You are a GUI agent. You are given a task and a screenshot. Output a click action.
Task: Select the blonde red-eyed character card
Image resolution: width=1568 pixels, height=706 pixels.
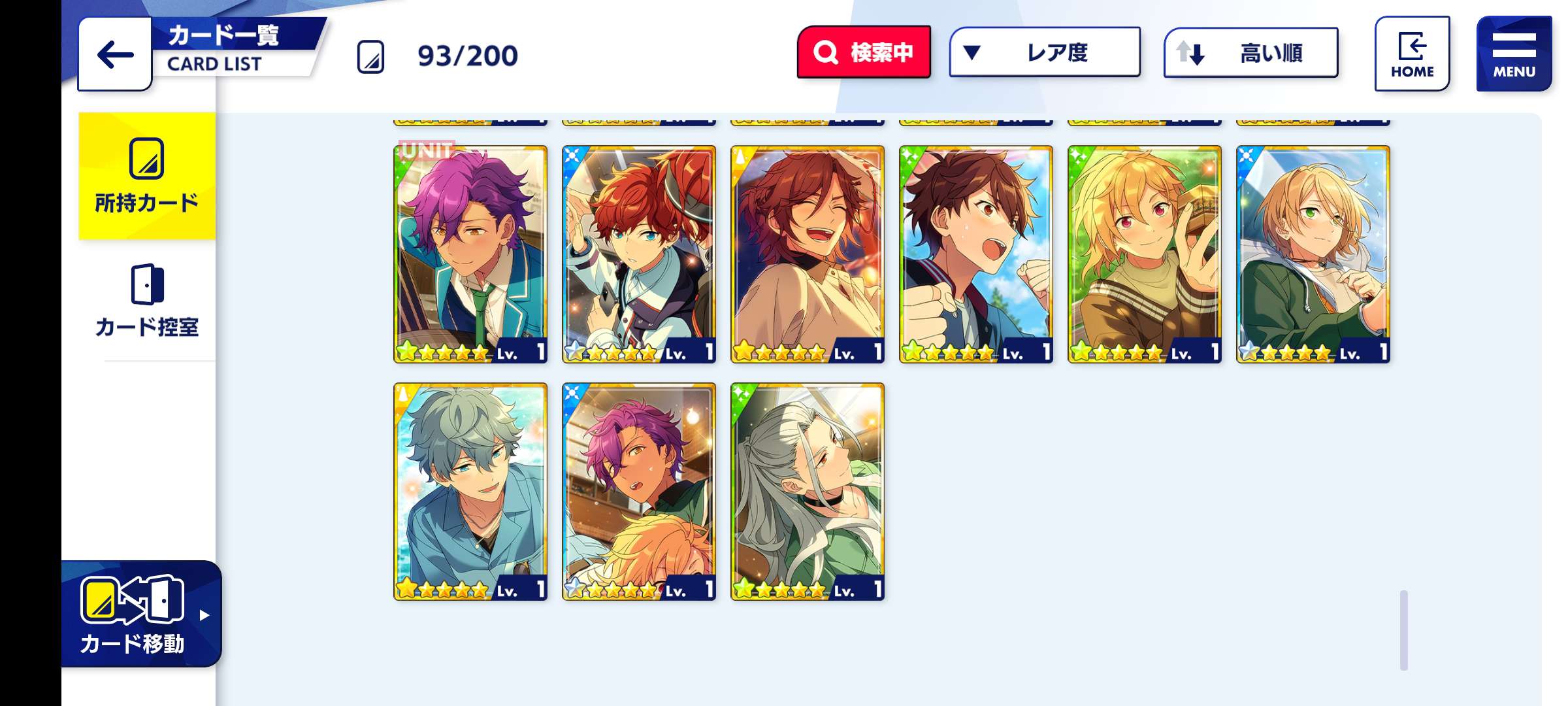pyautogui.click(x=1145, y=254)
